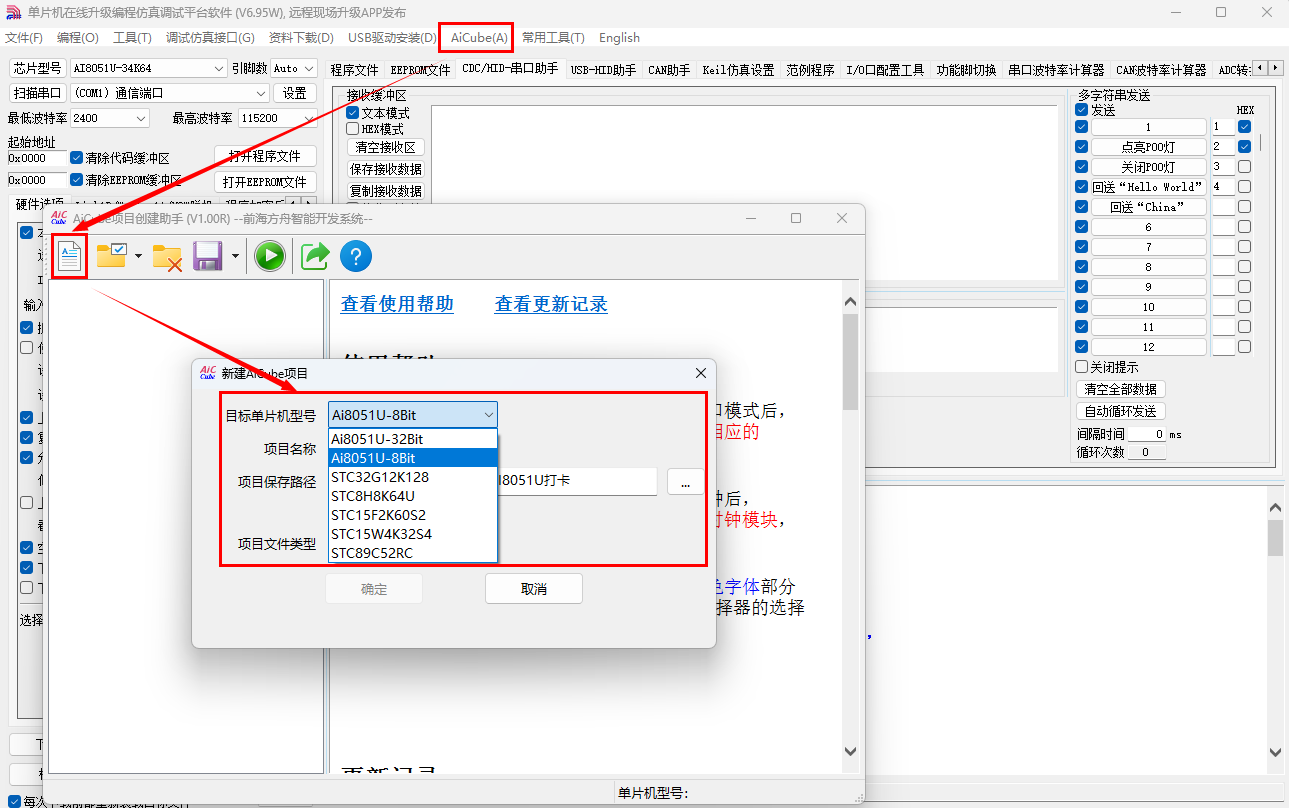Open the 引脚数 Auto dropdown

[293, 68]
